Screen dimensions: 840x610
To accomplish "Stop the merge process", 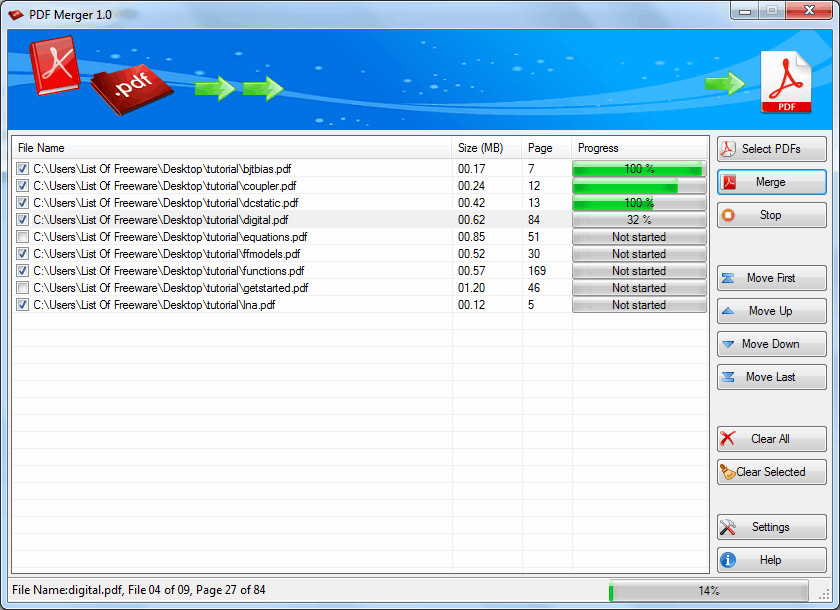I will 771,215.
